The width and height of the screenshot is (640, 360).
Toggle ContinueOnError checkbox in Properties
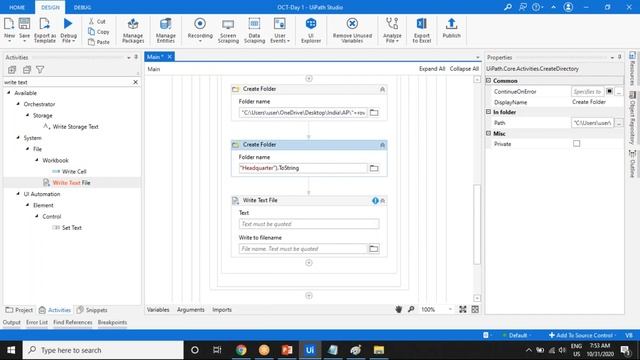point(609,91)
